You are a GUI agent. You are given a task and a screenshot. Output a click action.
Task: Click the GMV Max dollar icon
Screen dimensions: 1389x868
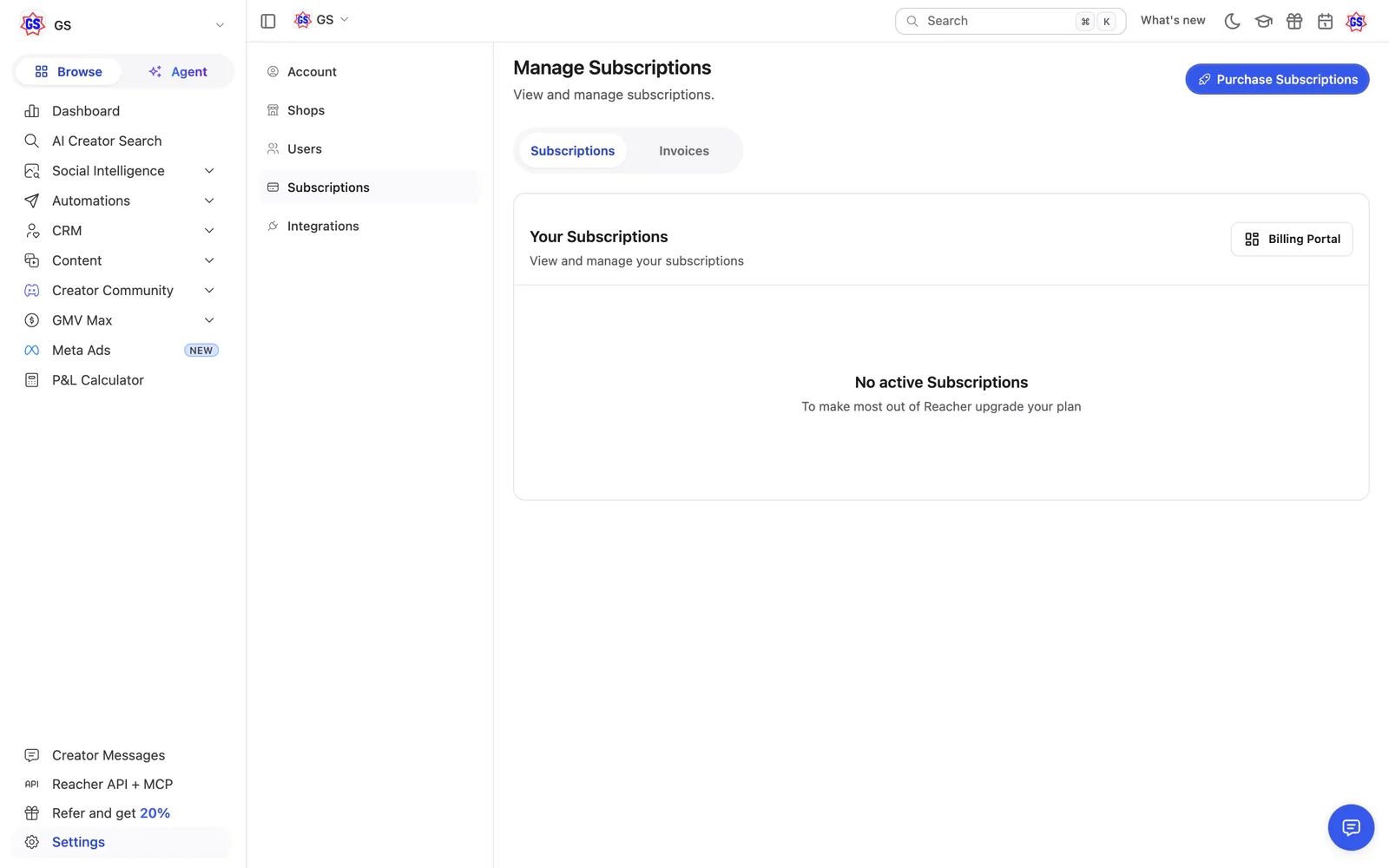pos(32,320)
